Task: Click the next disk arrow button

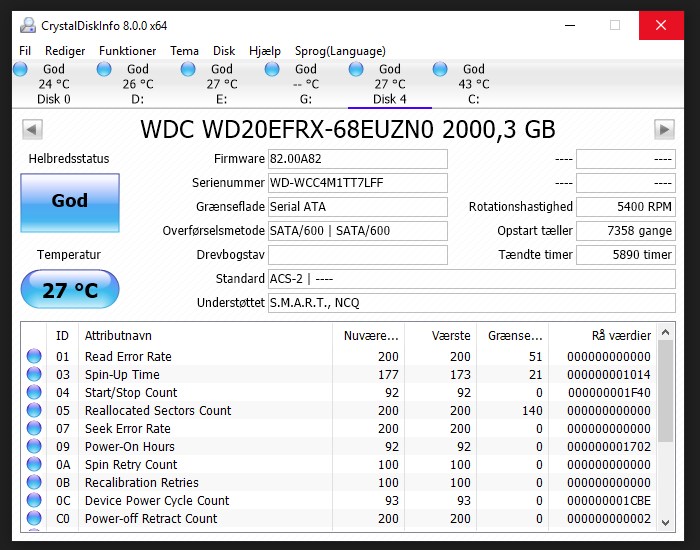Action: tap(664, 130)
